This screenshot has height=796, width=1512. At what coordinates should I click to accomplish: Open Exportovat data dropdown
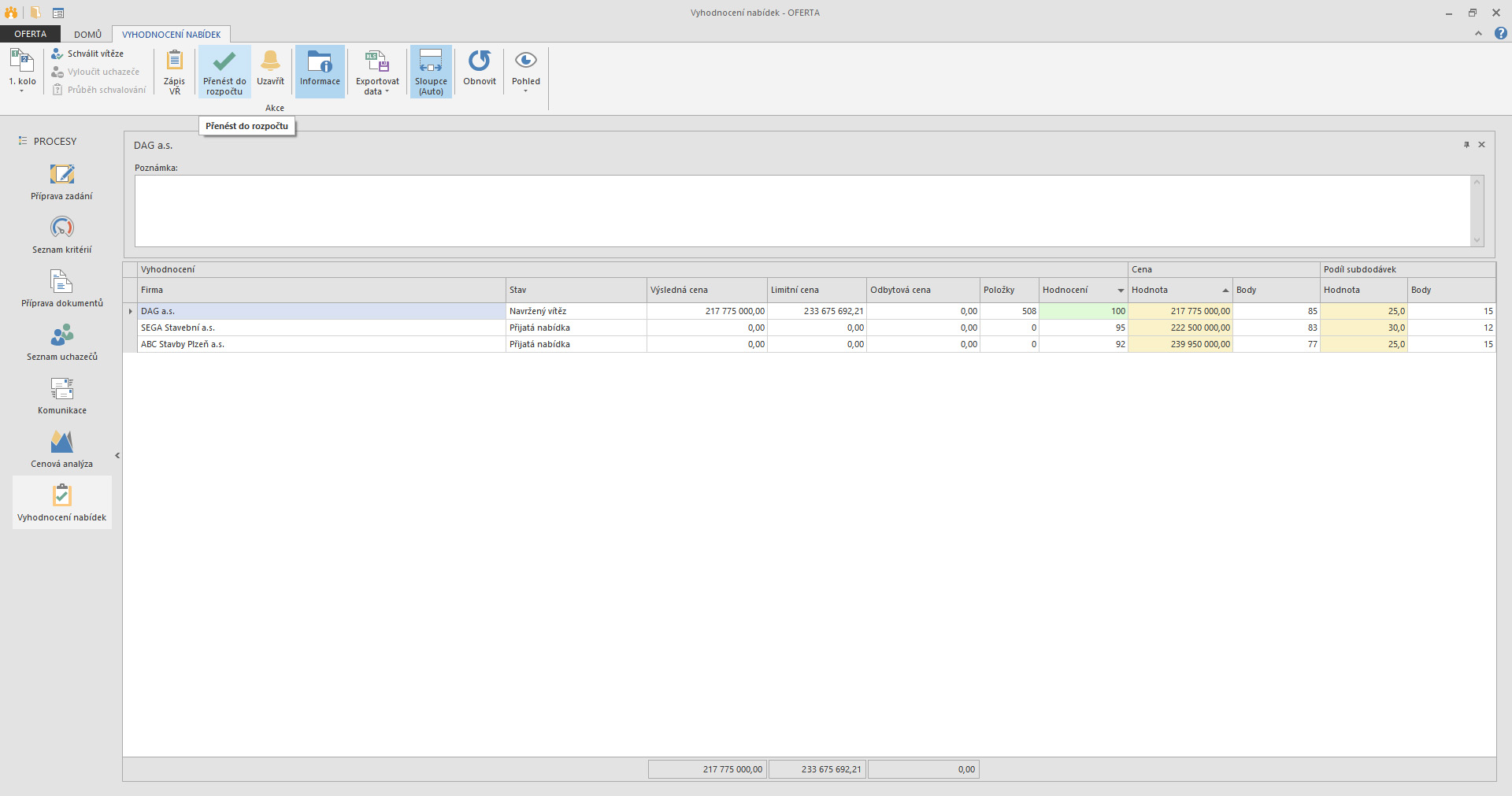[377, 71]
